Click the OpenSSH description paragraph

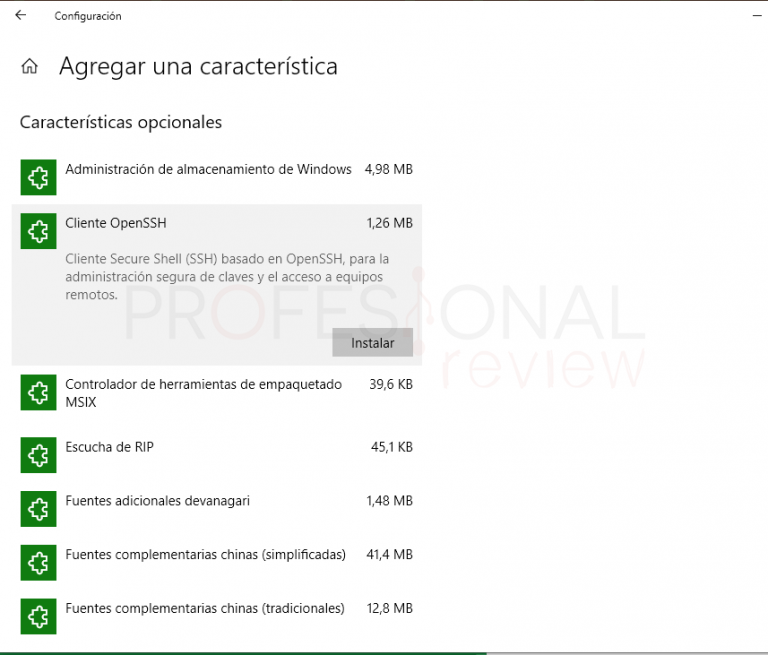pos(227,277)
